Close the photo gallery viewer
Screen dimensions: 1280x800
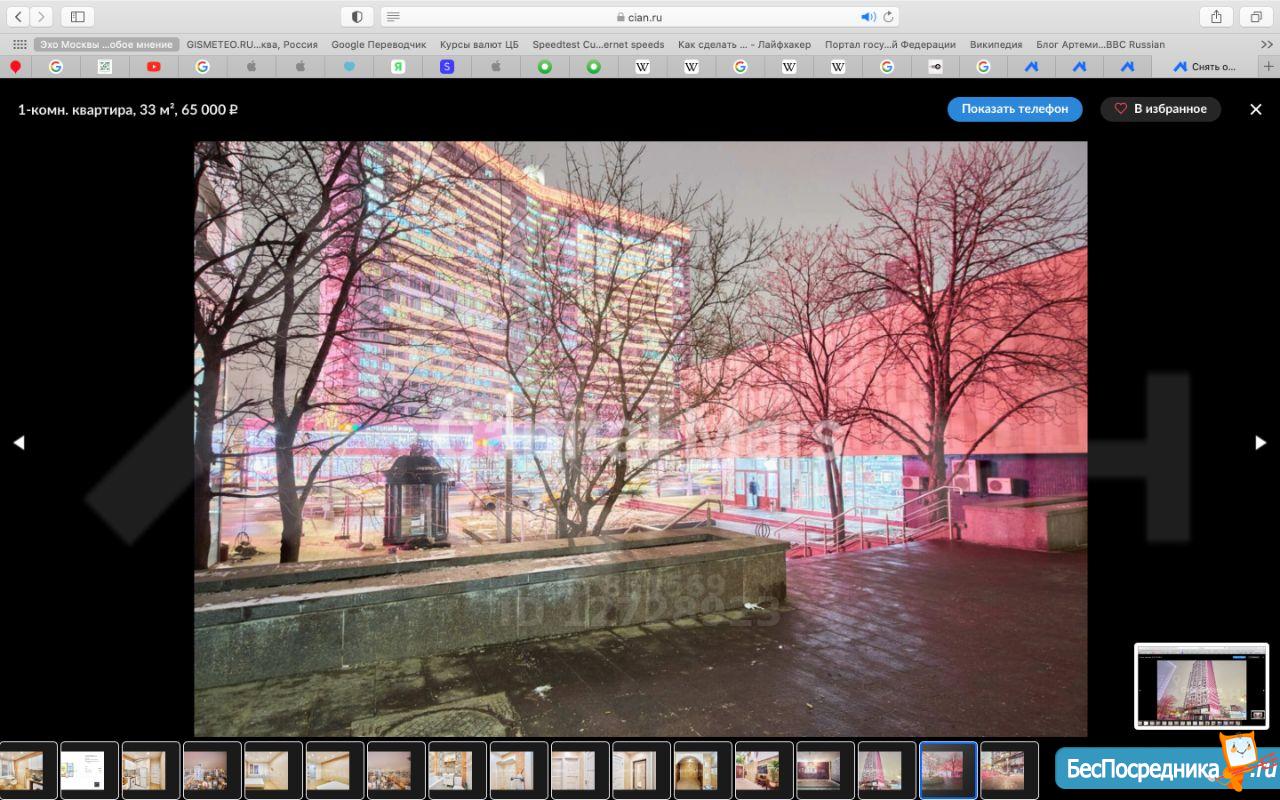click(x=1256, y=109)
